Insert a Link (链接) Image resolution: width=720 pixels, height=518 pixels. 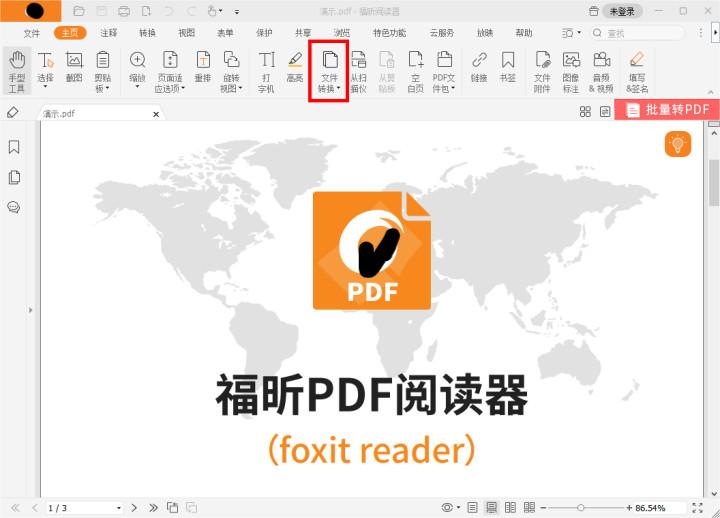tap(479, 68)
